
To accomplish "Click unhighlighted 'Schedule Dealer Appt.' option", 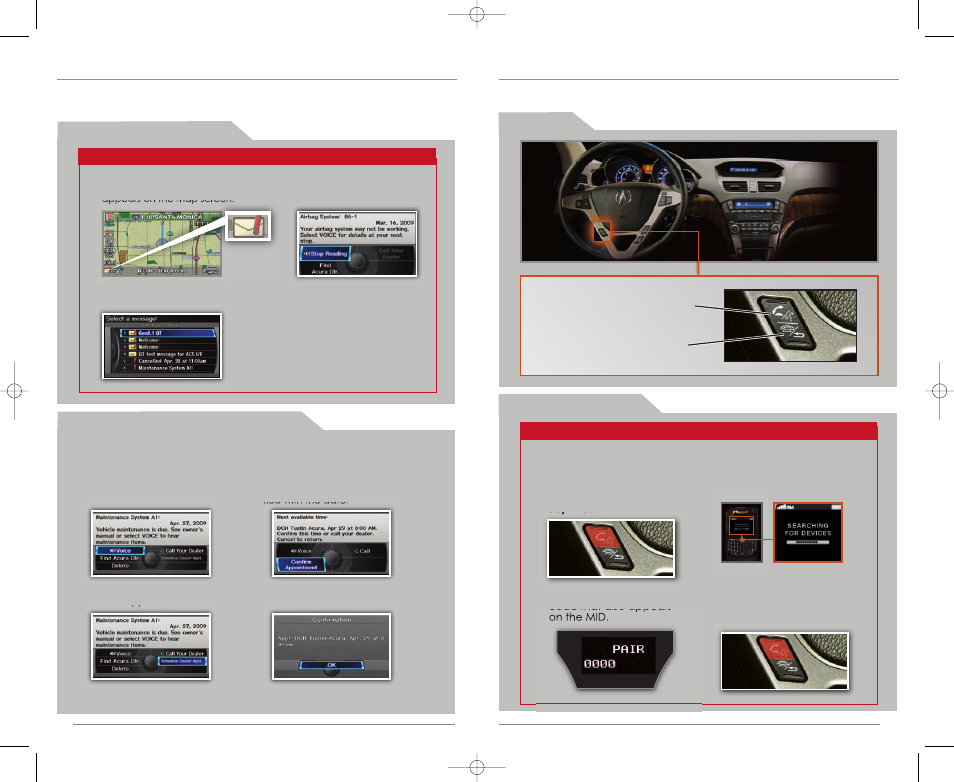I will click(x=181, y=558).
